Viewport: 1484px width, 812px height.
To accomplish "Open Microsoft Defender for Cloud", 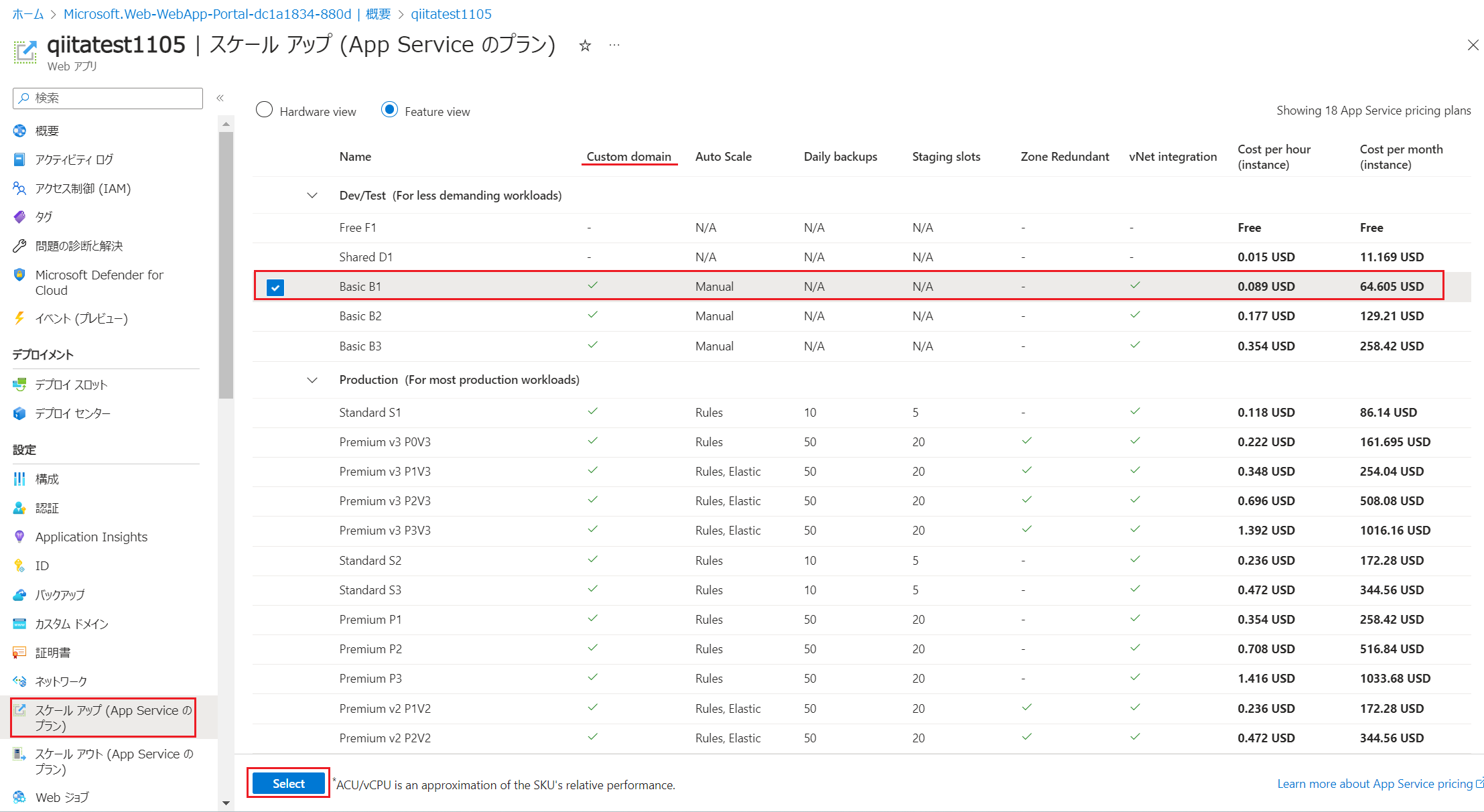I will 99,282.
